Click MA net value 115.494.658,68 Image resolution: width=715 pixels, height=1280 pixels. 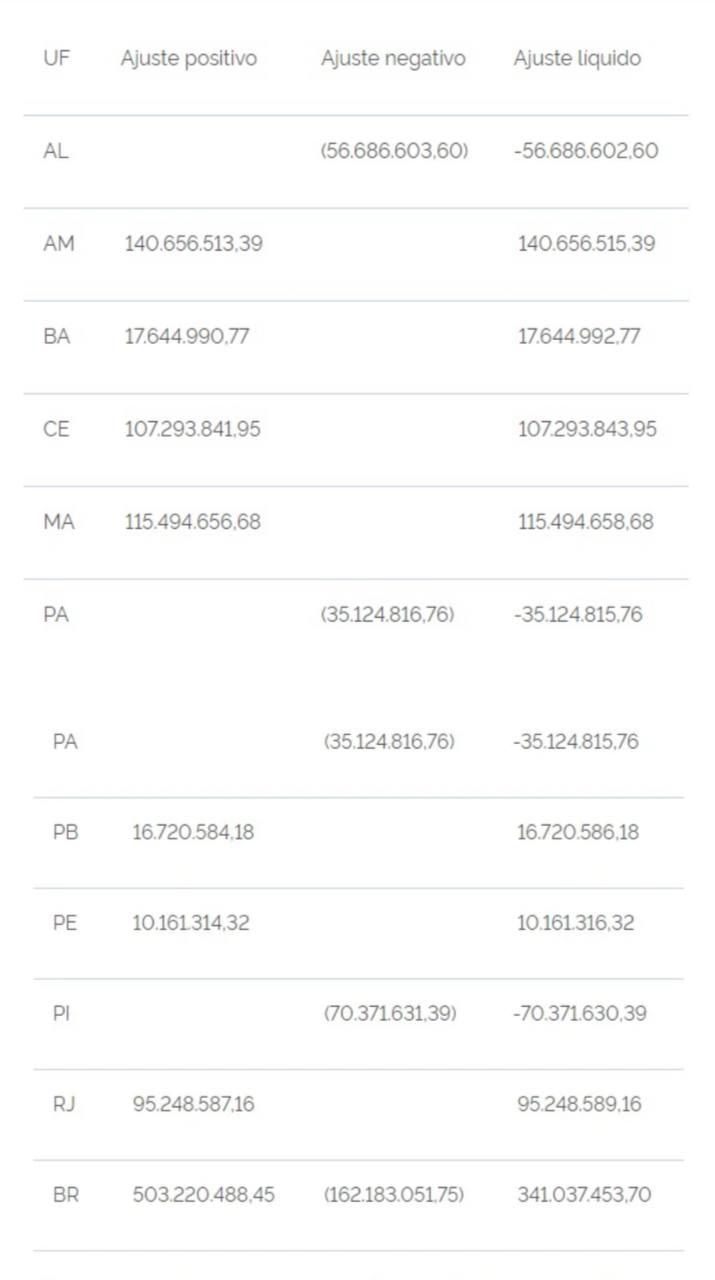point(586,521)
